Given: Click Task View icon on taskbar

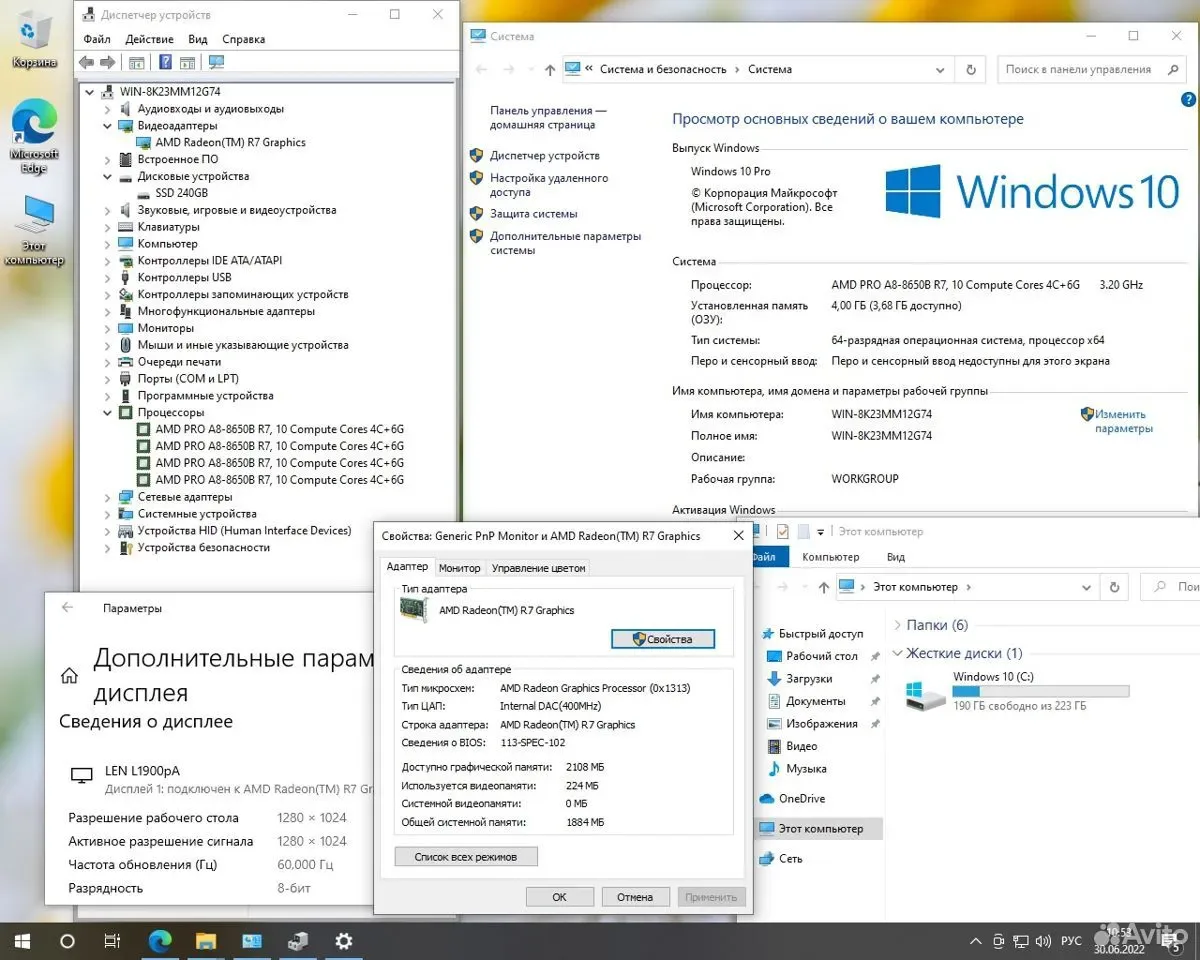Looking at the screenshot, I should (x=113, y=941).
